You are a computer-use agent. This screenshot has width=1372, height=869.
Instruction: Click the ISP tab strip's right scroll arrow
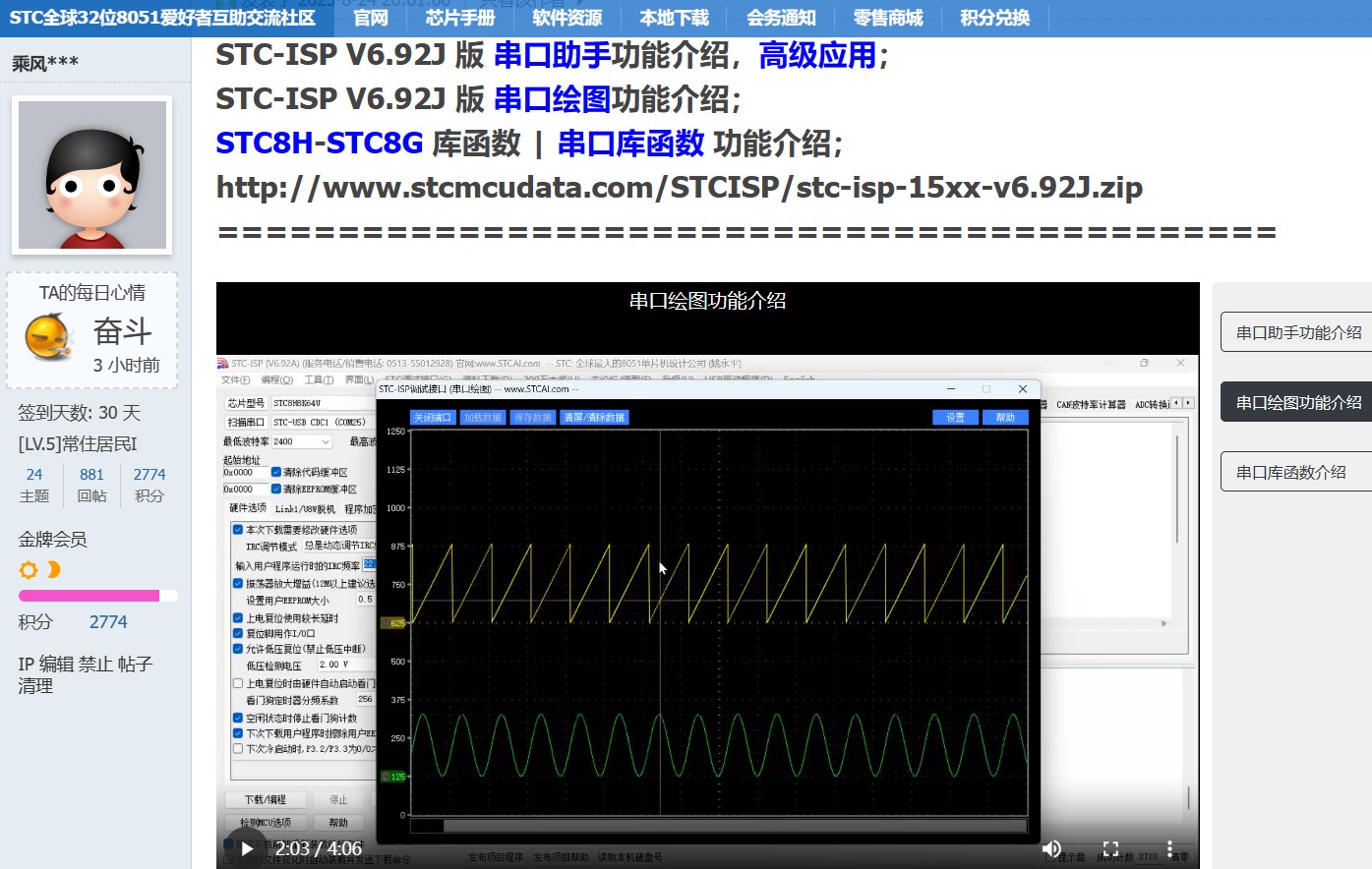[1188, 403]
